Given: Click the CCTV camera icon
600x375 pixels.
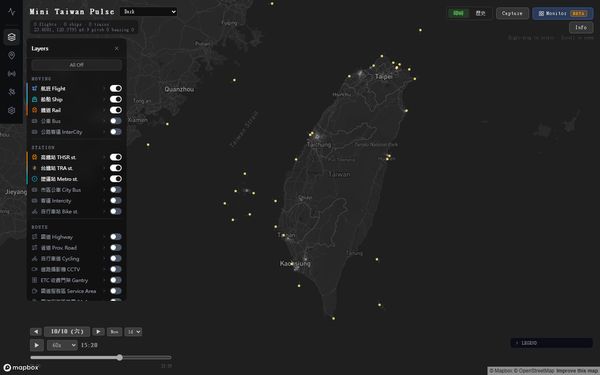Looking at the screenshot, I should click(34, 269).
